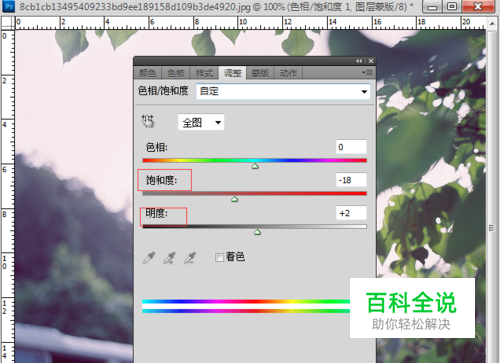Open the 全图 channel dropdown
500x363 pixels.
point(201,122)
